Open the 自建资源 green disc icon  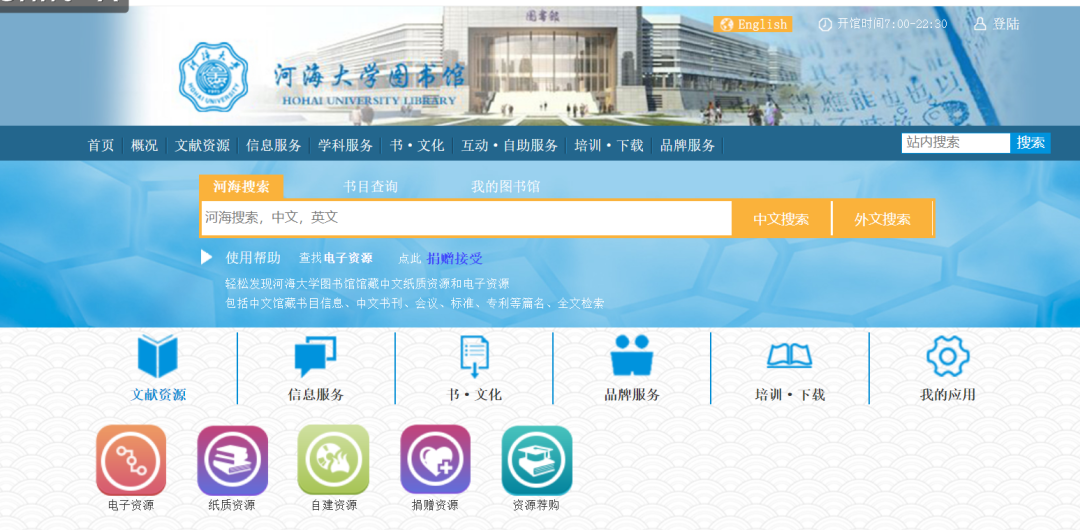(x=333, y=460)
